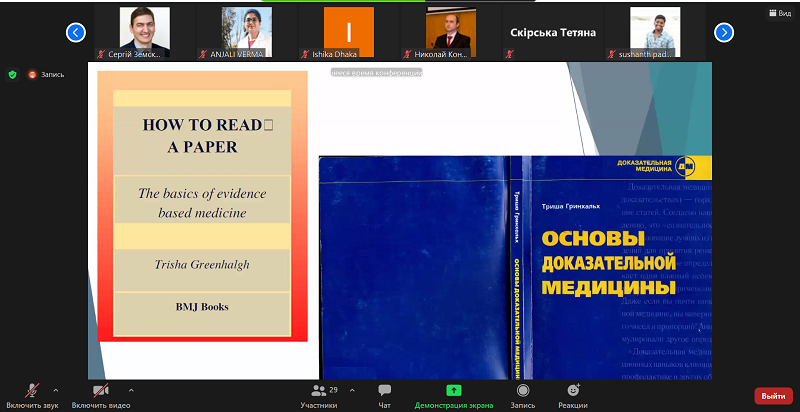
Task: Leave the meeting with Выйти
Action: click(x=773, y=396)
